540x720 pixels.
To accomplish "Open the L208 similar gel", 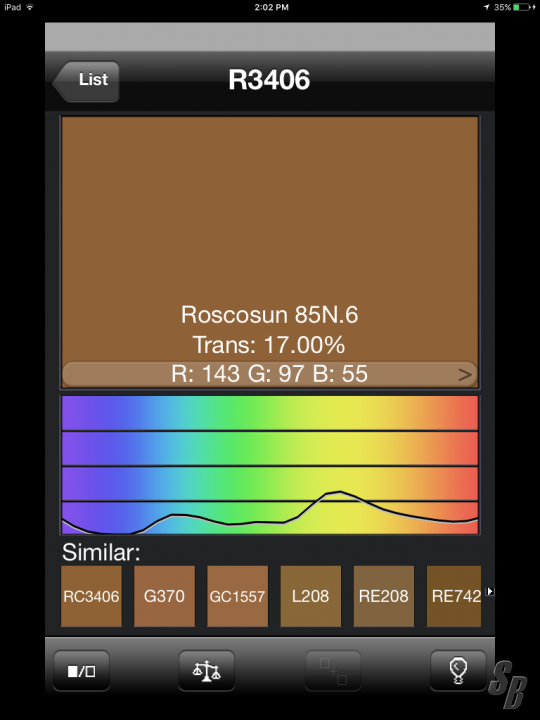I will click(311, 596).
